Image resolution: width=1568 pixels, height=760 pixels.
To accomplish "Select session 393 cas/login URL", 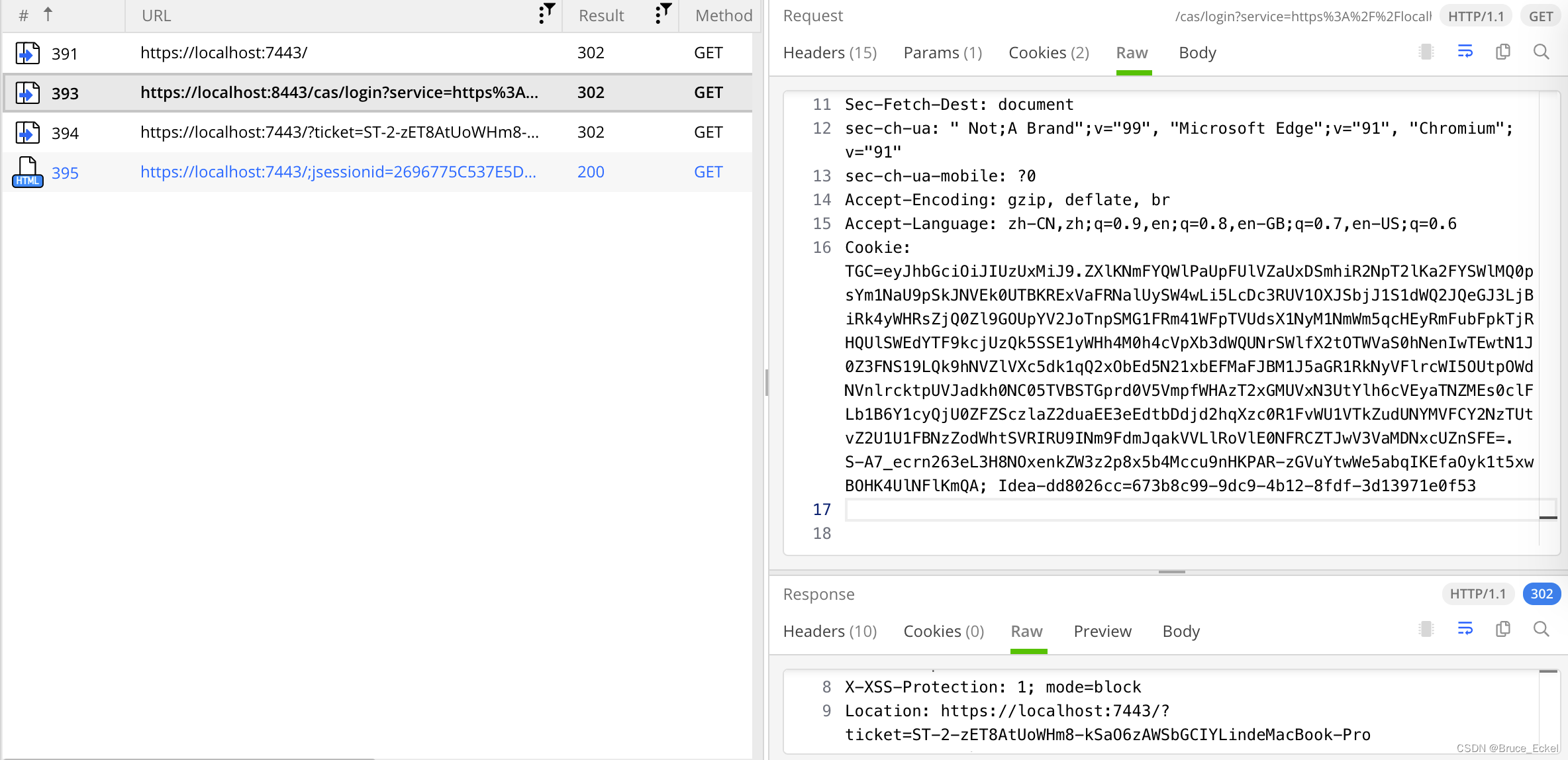I will coord(339,93).
